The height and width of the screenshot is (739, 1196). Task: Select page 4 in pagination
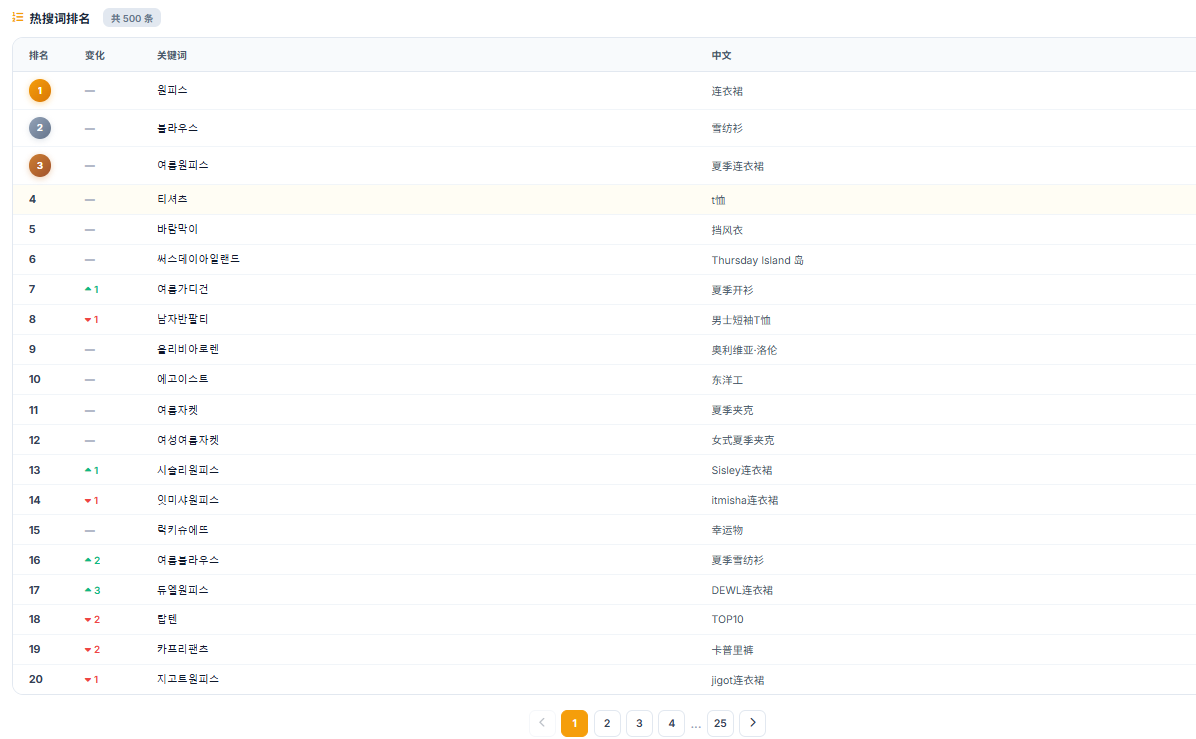click(x=671, y=723)
